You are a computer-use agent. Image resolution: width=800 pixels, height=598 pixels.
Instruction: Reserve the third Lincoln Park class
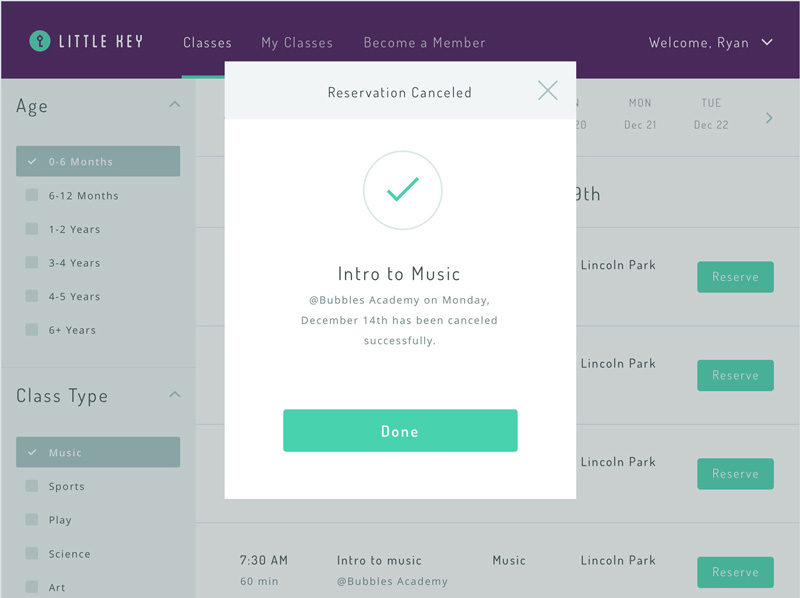(735, 474)
